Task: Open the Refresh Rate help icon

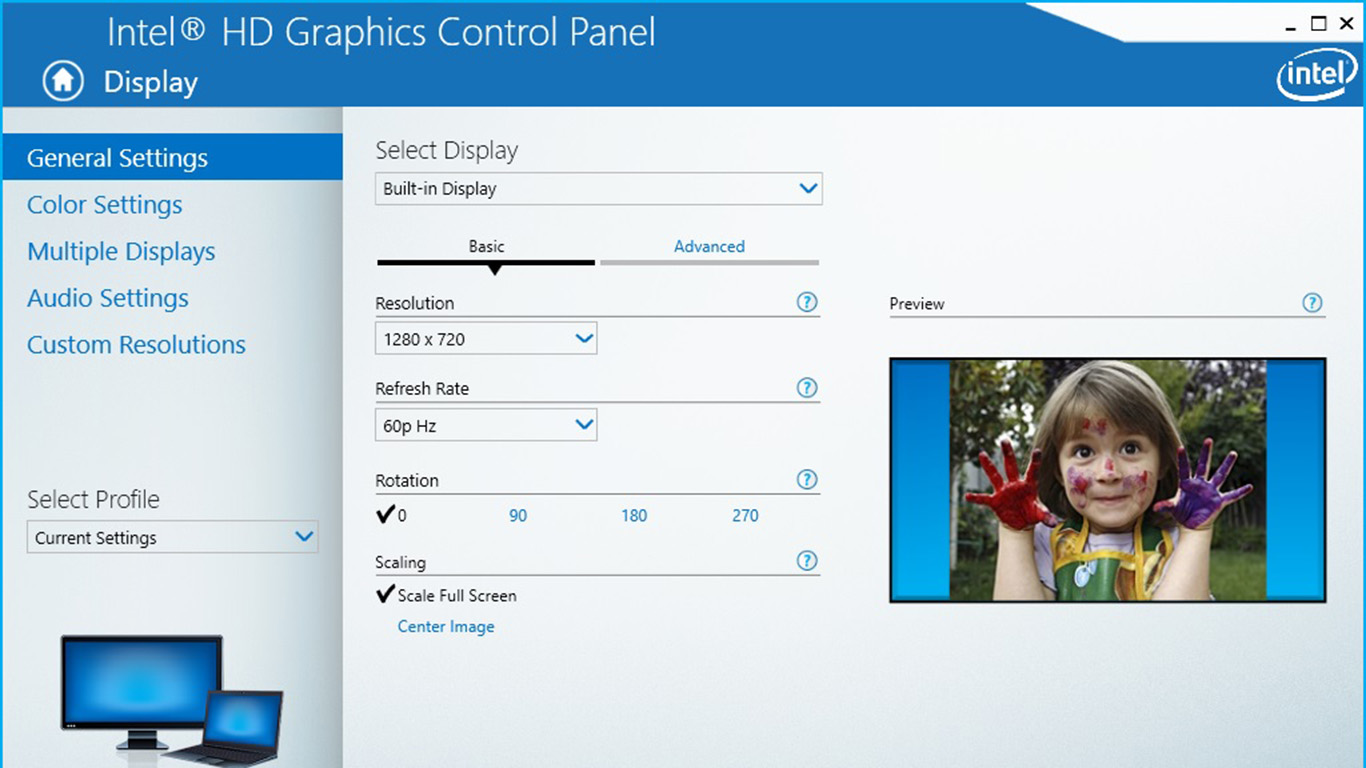Action: point(807,388)
